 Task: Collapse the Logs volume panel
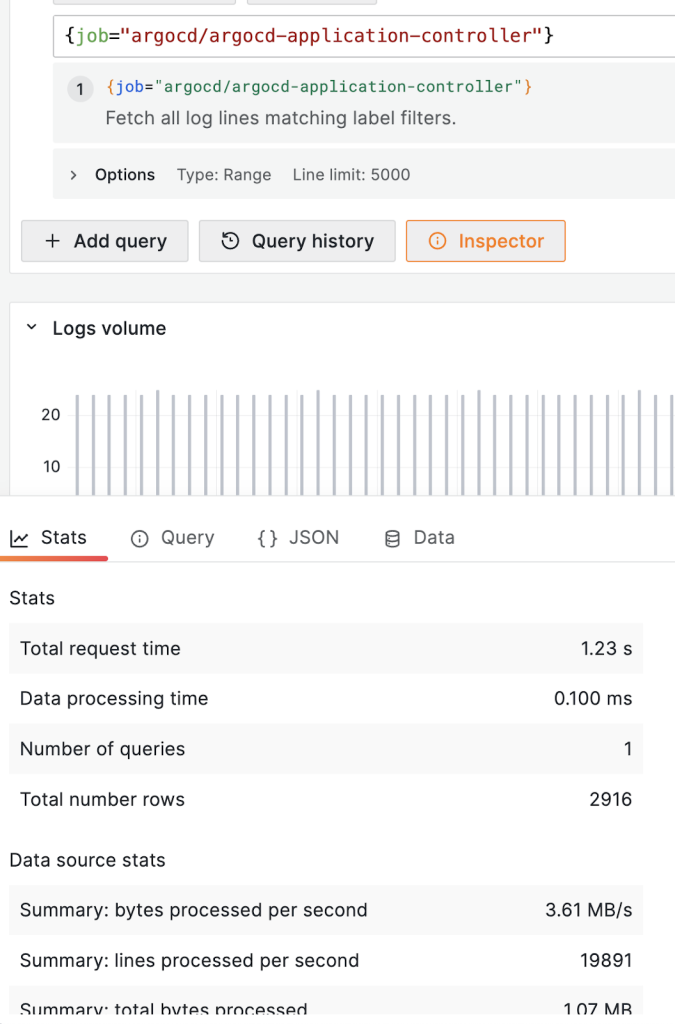pyautogui.click(x=31, y=328)
